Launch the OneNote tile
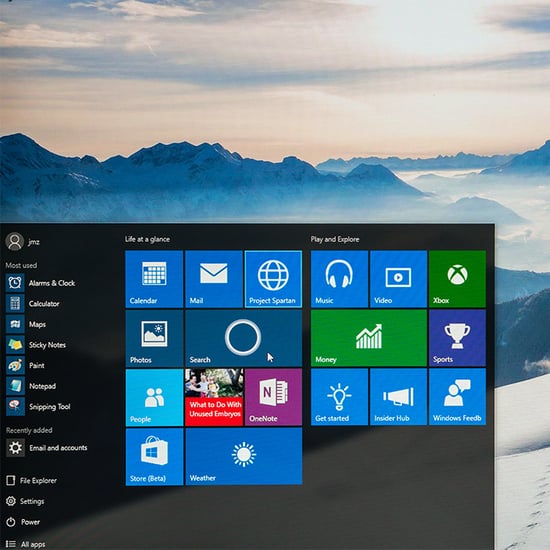Screen dimensions: 550x550 (x=273, y=397)
